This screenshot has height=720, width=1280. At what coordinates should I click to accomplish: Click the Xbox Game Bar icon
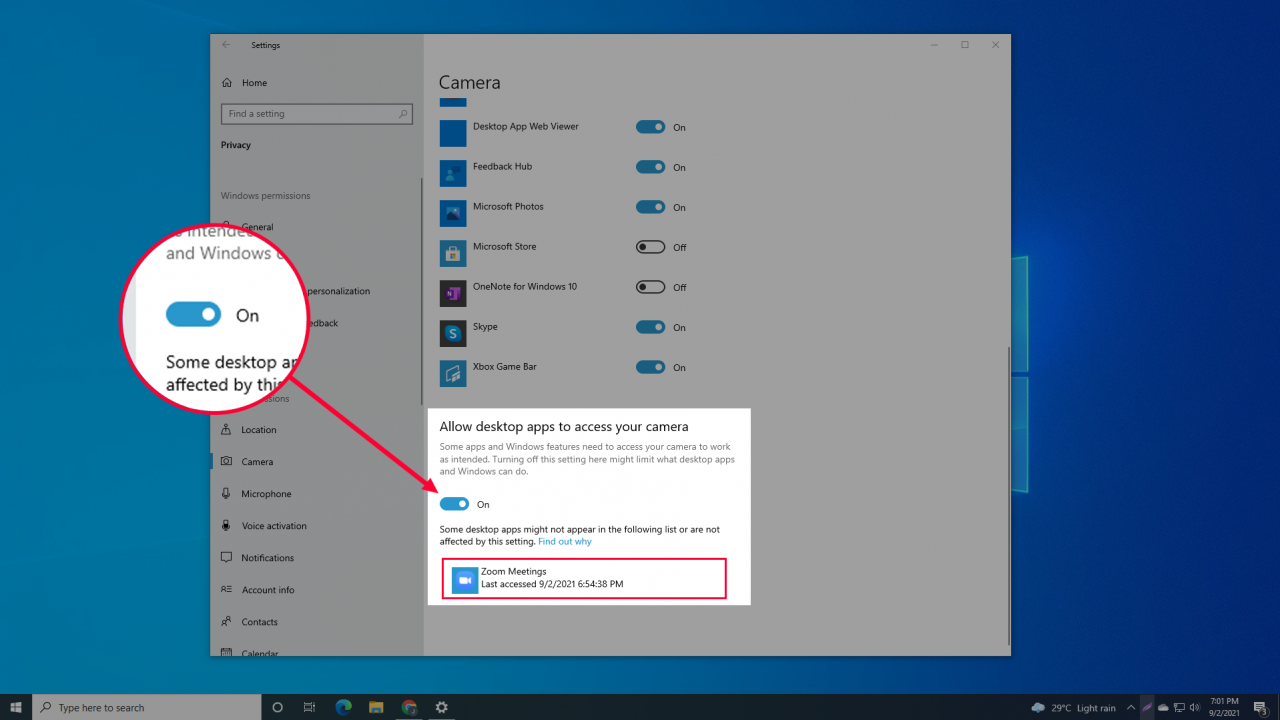452,372
